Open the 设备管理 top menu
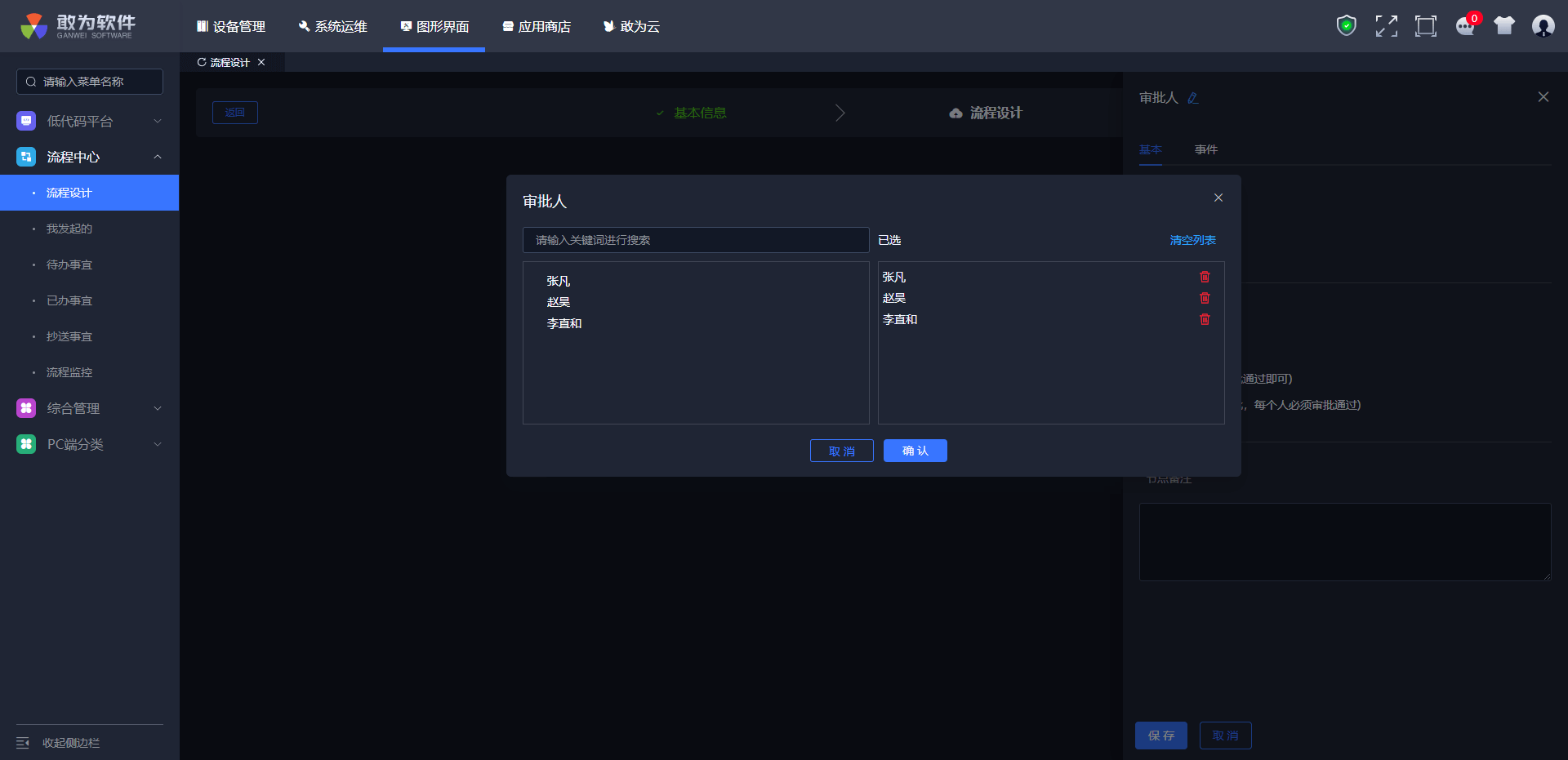 pyautogui.click(x=231, y=26)
